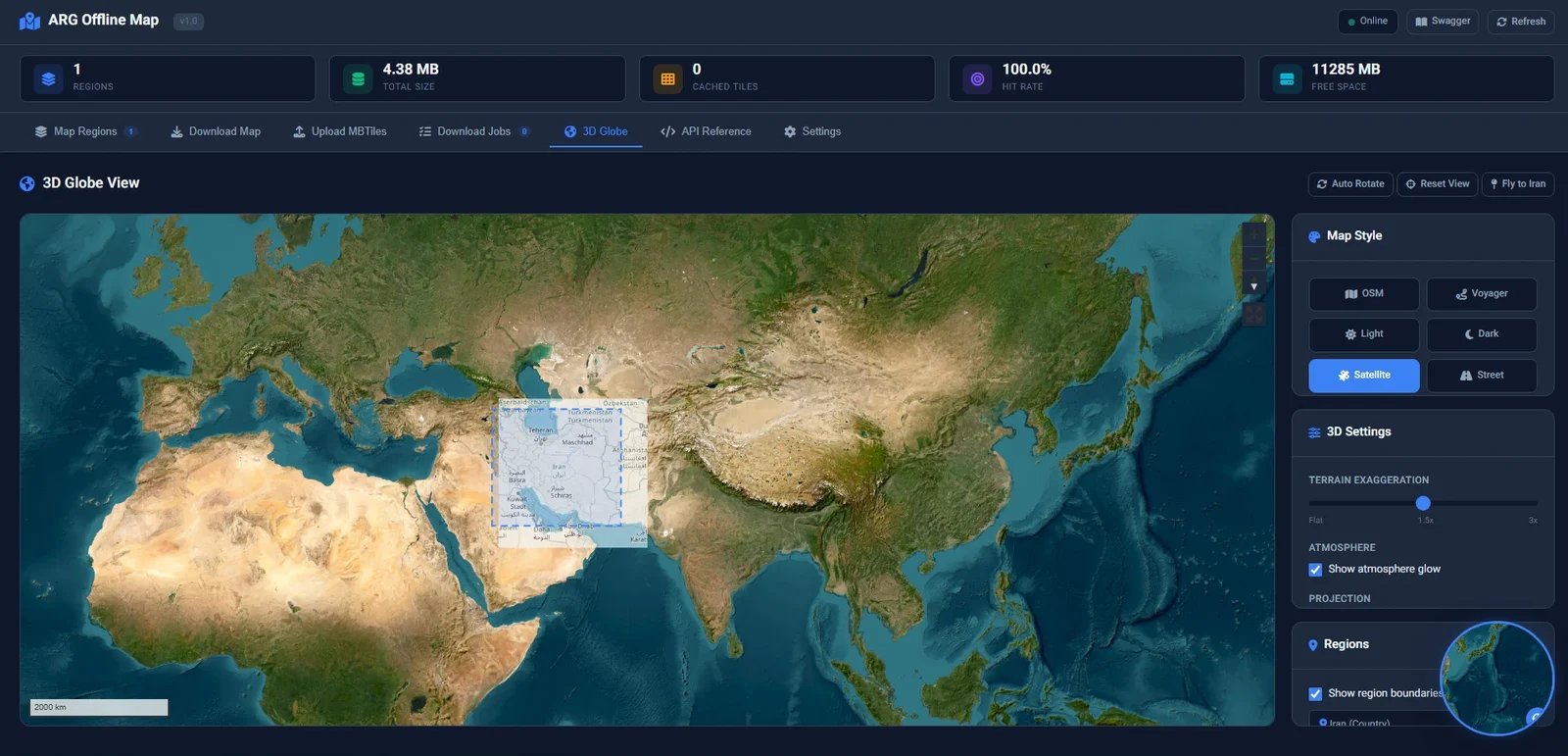The image size is (1568, 756).
Task: Open the Swagger documentation link
Action: tap(1443, 22)
